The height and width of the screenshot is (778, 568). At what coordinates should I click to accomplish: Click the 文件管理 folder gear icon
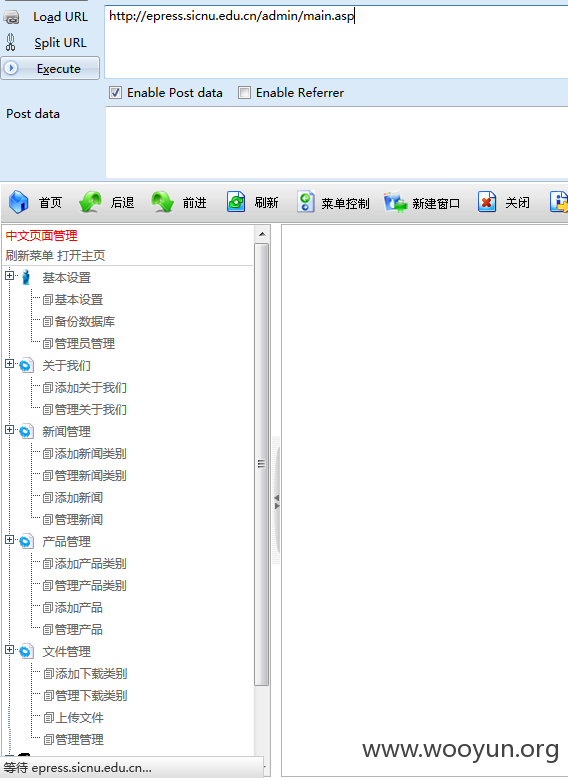click(x=26, y=651)
